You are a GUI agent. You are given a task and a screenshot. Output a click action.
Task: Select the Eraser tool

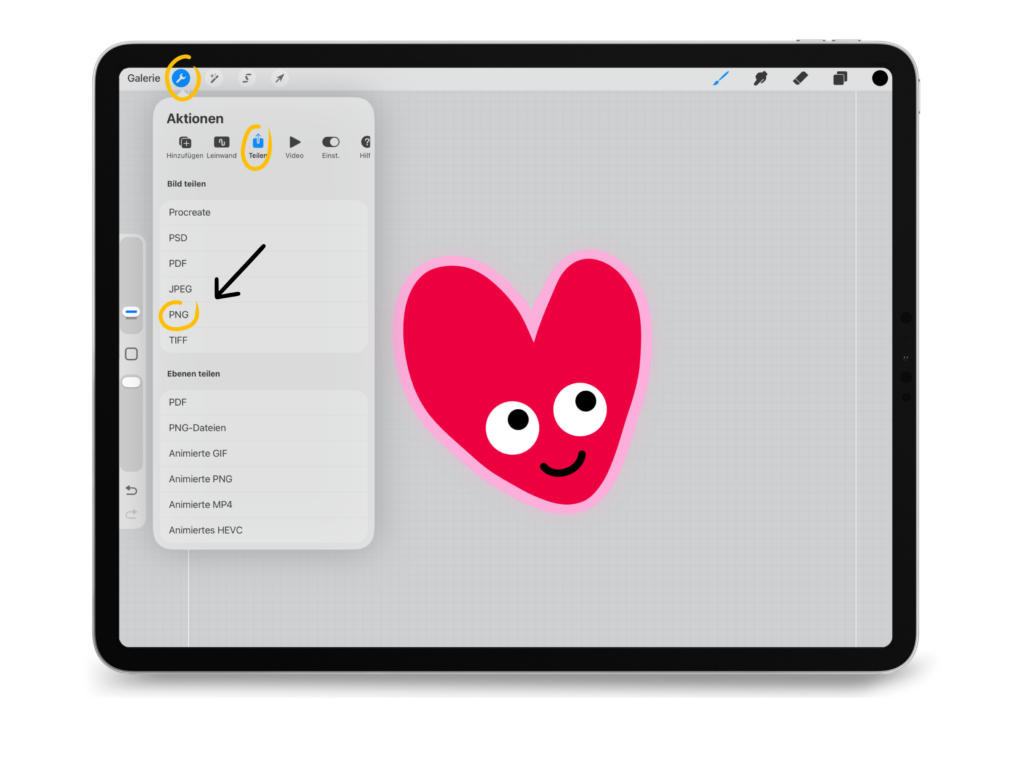(800, 78)
